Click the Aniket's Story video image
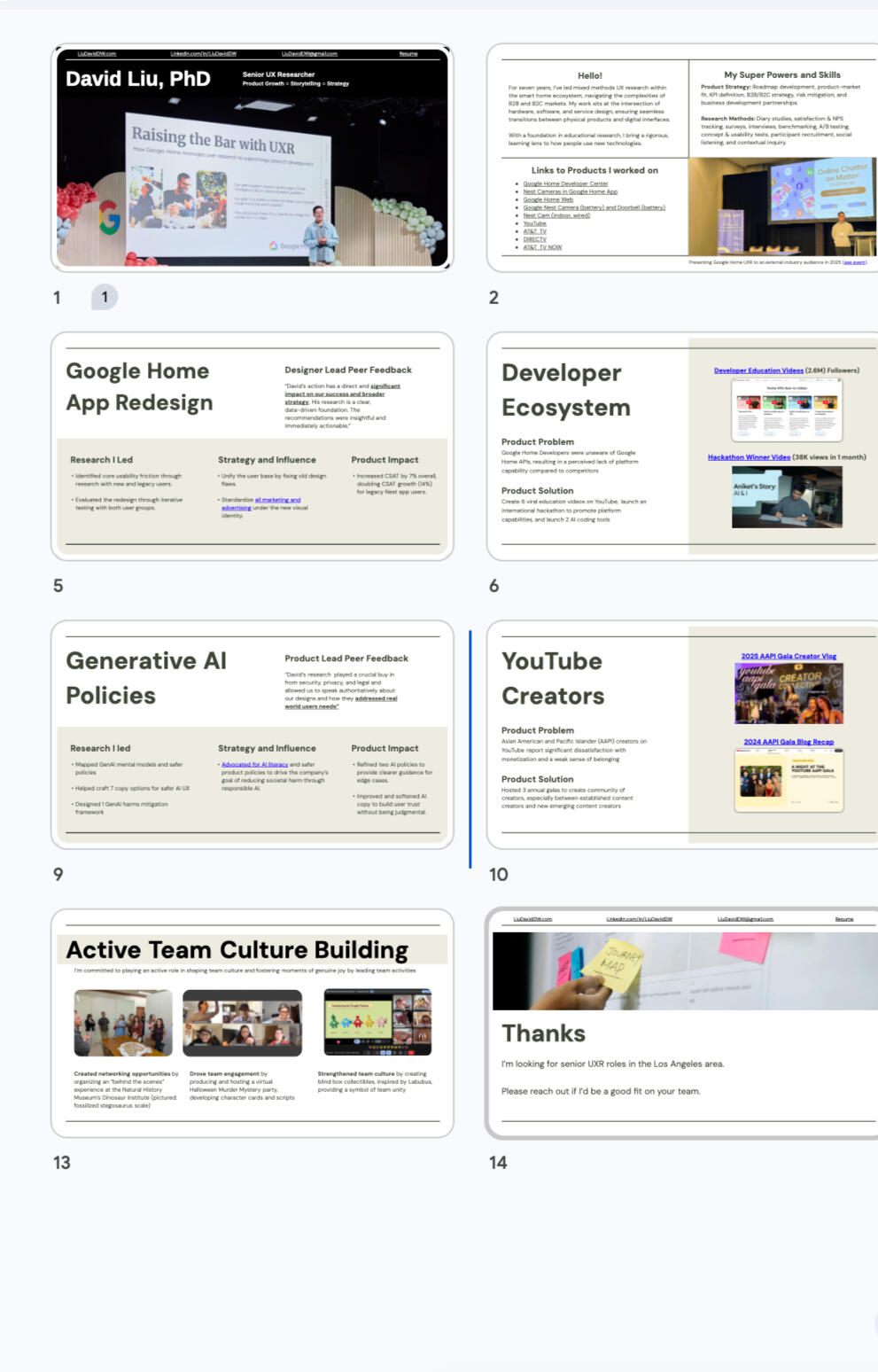 click(x=787, y=497)
